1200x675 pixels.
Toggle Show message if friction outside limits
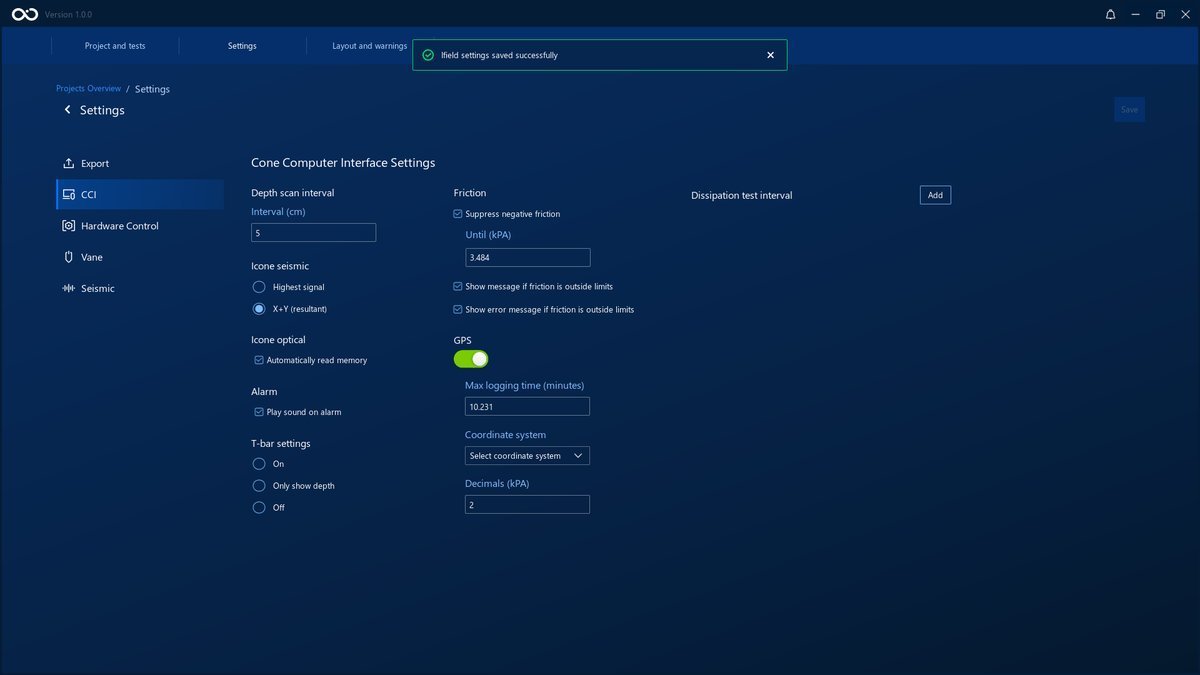[458, 286]
